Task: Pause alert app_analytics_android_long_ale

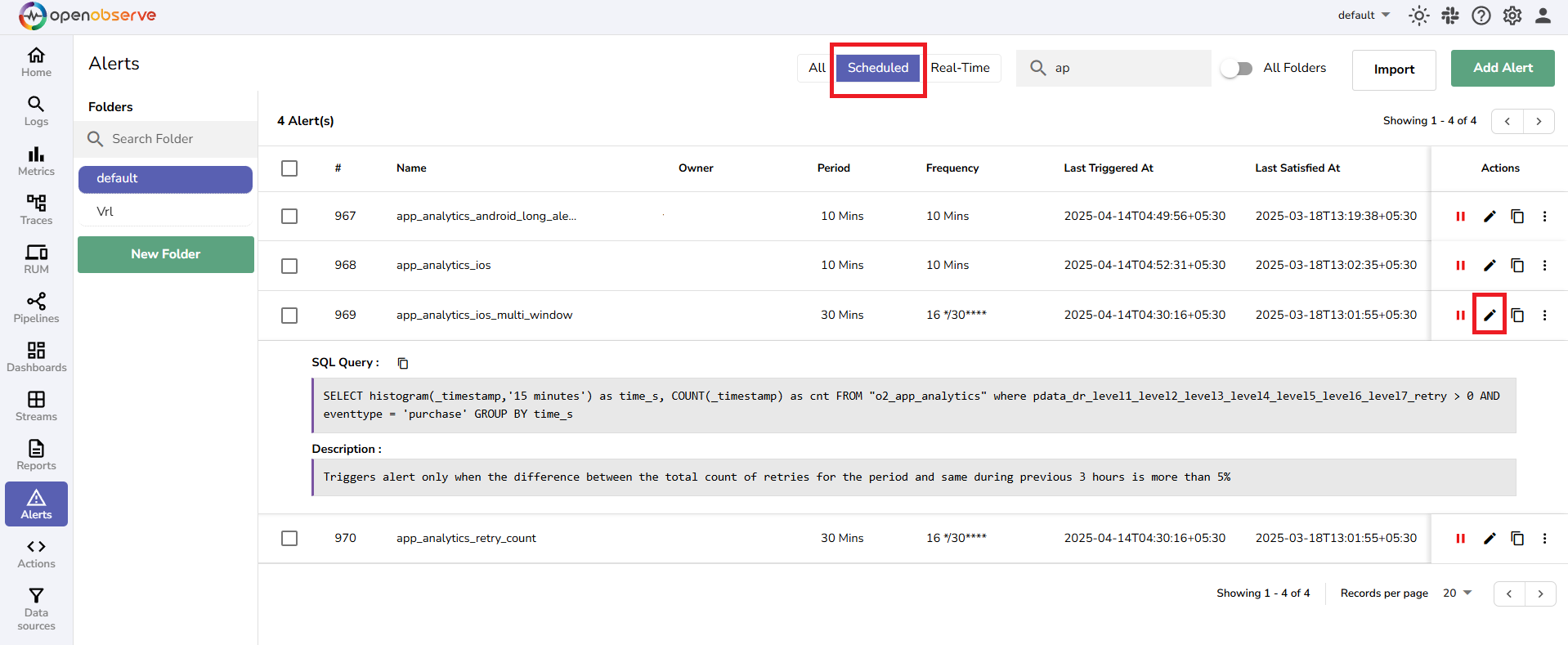Action: (x=1460, y=217)
